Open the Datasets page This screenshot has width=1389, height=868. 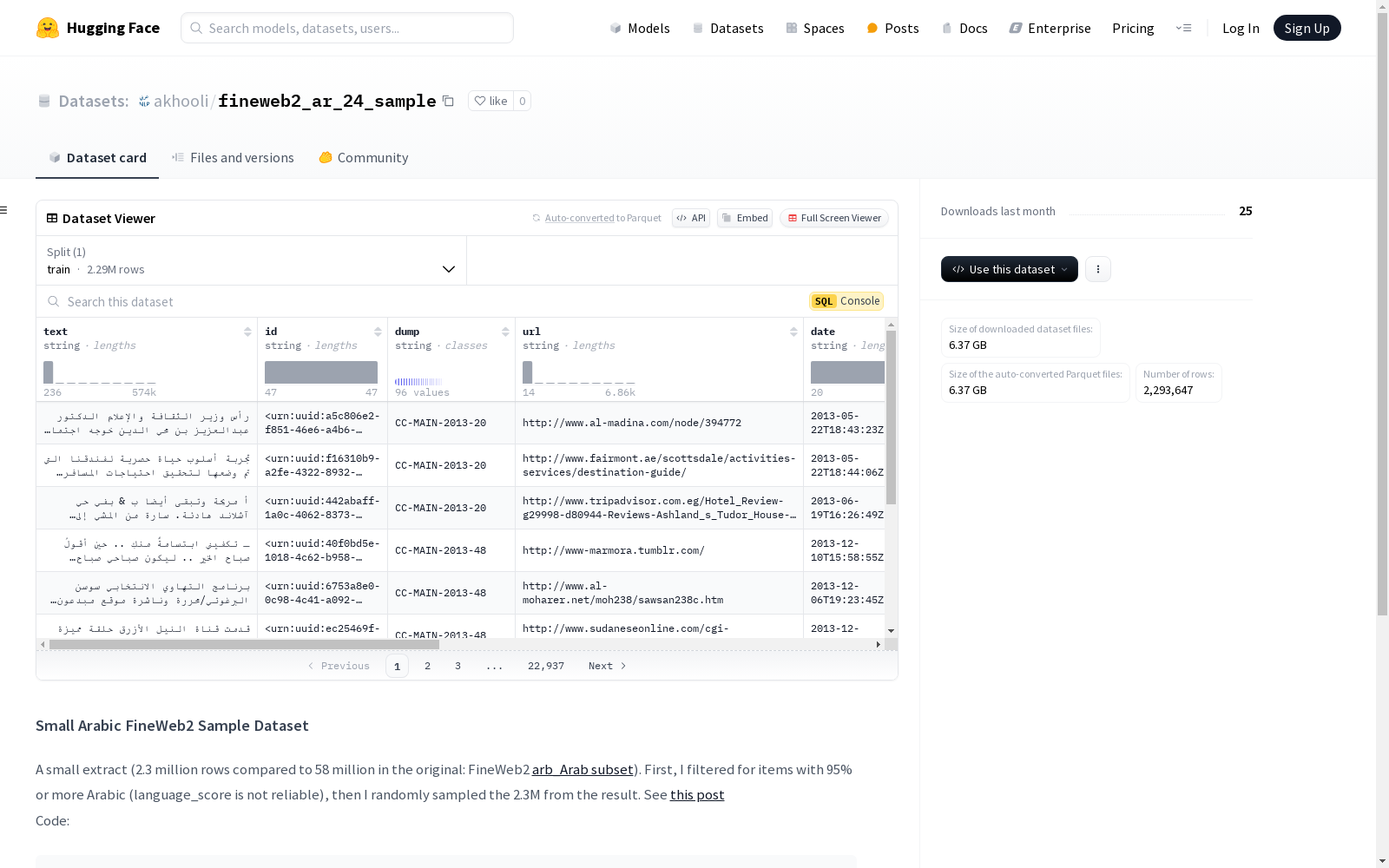727,28
